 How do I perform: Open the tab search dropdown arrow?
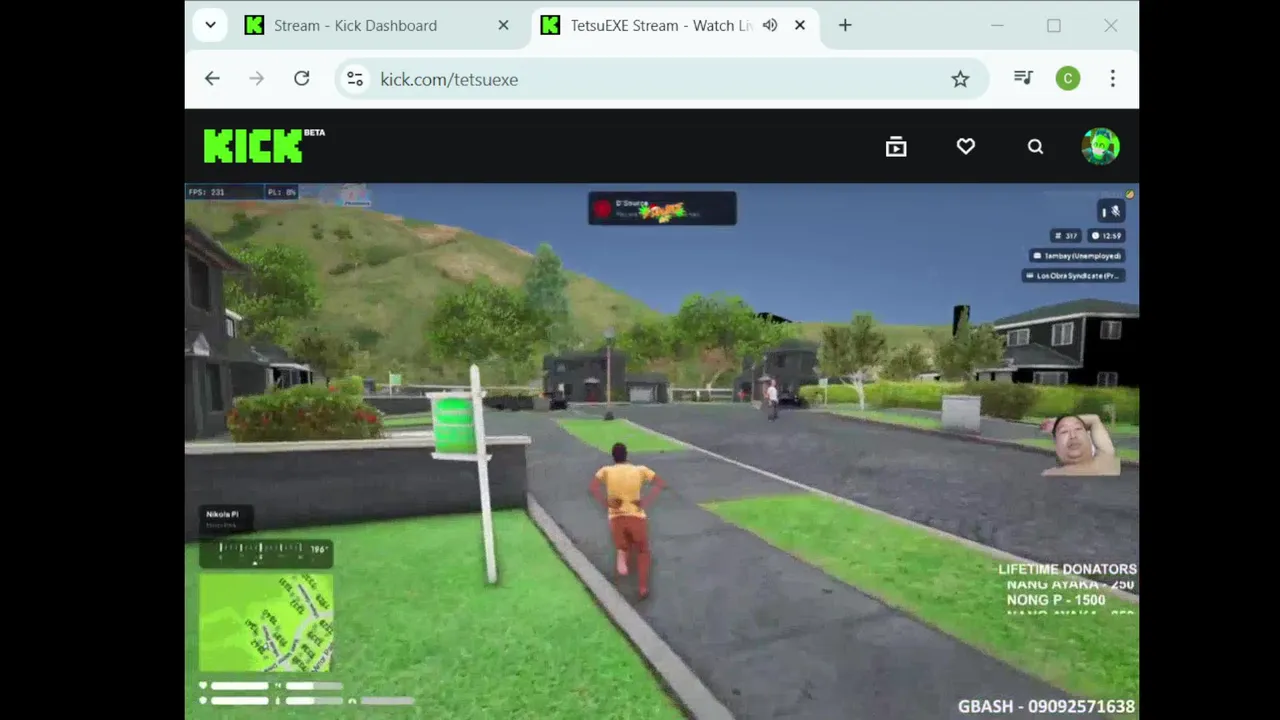(210, 25)
